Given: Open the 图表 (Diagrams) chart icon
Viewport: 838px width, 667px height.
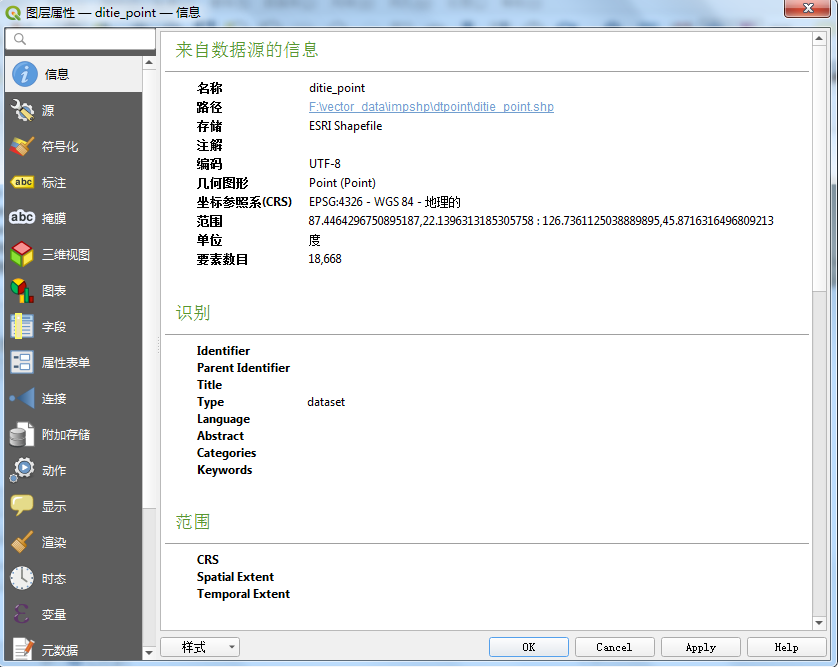Looking at the screenshot, I should tap(22, 290).
